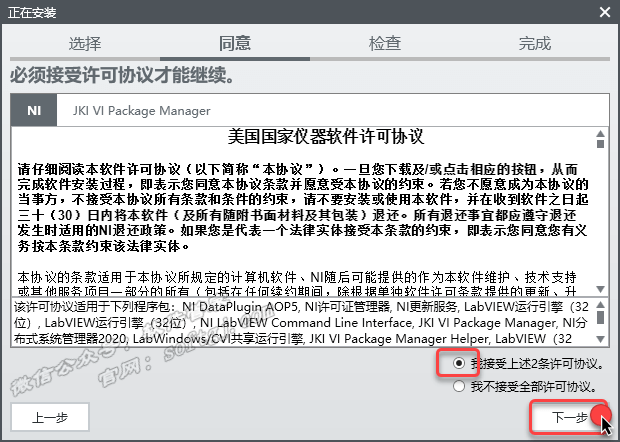The image size is (620, 442).
Task: Go back with the 上一步 button
Action: click(x=50, y=417)
